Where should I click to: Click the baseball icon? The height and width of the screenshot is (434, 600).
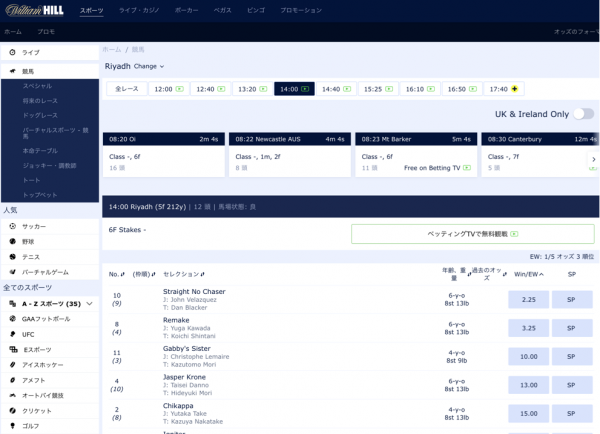pyautogui.click(x=13, y=241)
